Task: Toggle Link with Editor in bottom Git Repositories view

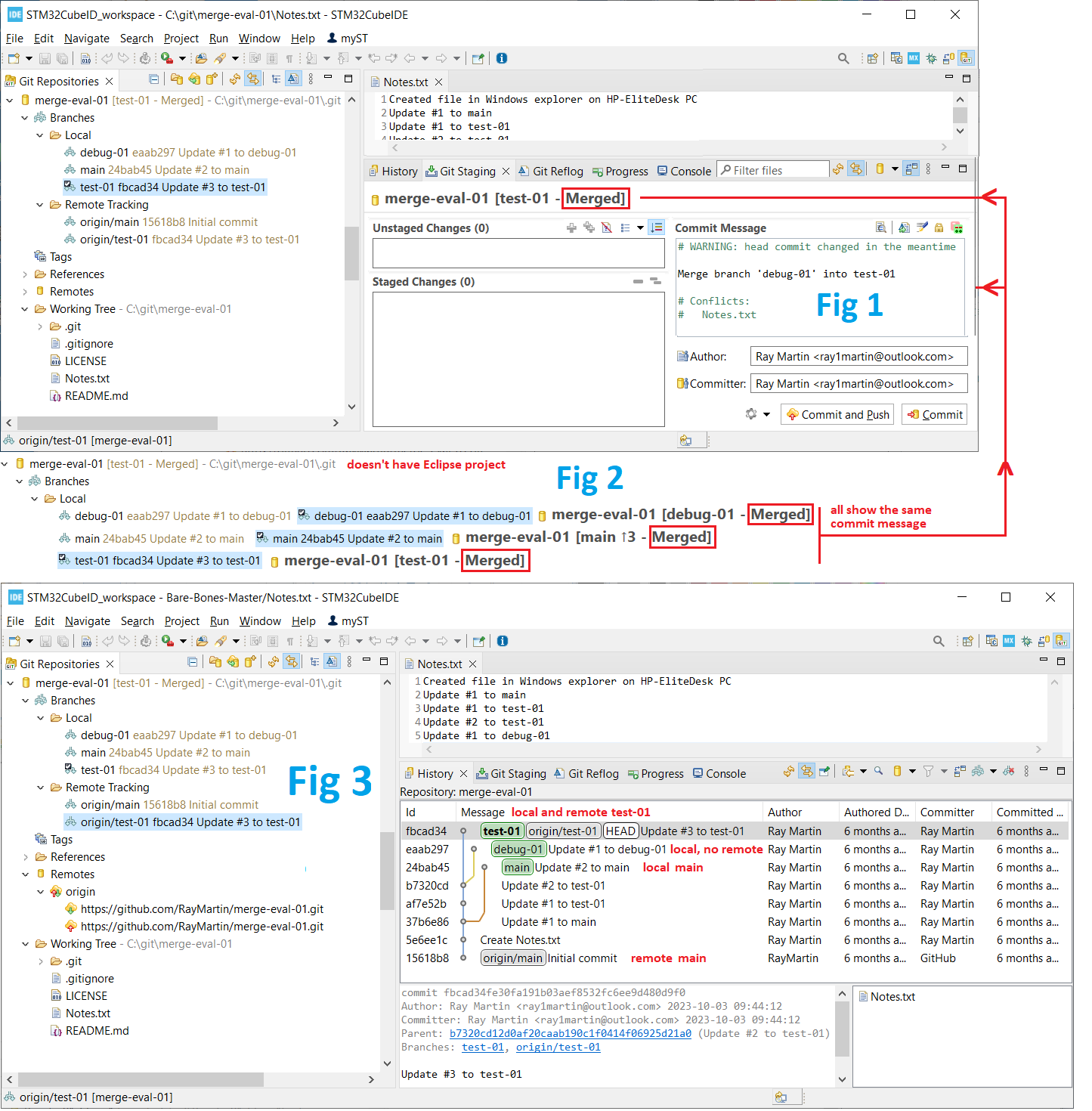Action: pyautogui.click(x=291, y=662)
